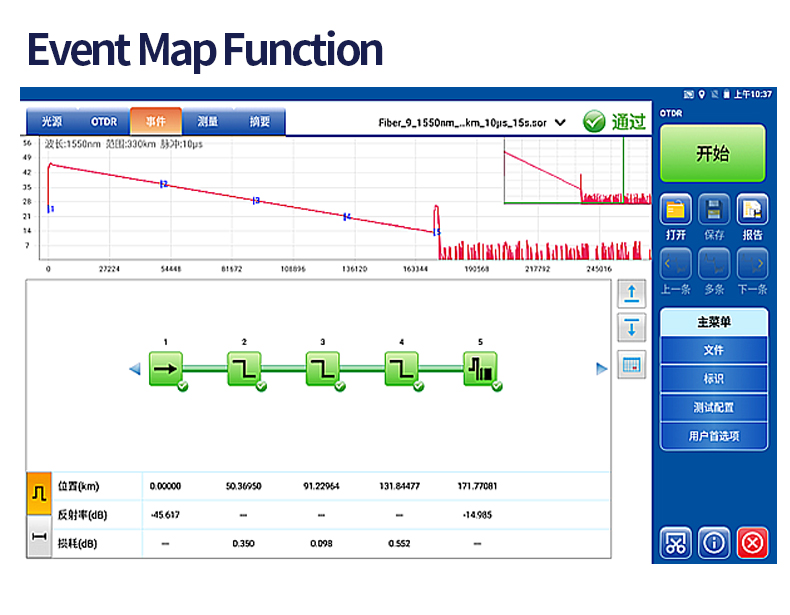Image resolution: width=790 pixels, height=615 pixels.
Task: Click the red close X icon
Action: [752, 543]
